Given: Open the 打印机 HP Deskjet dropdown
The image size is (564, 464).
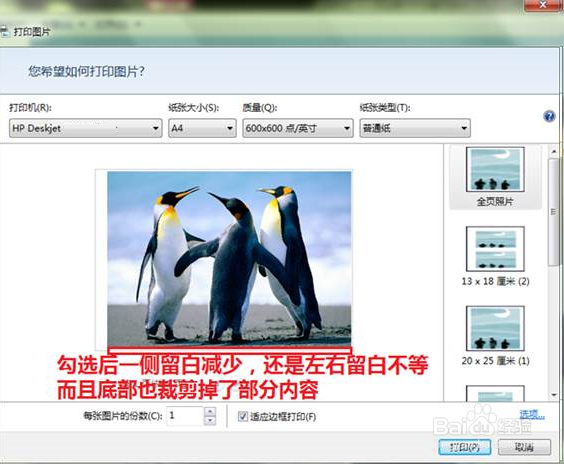Looking at the screenshot, I should (x=86, y=128).
